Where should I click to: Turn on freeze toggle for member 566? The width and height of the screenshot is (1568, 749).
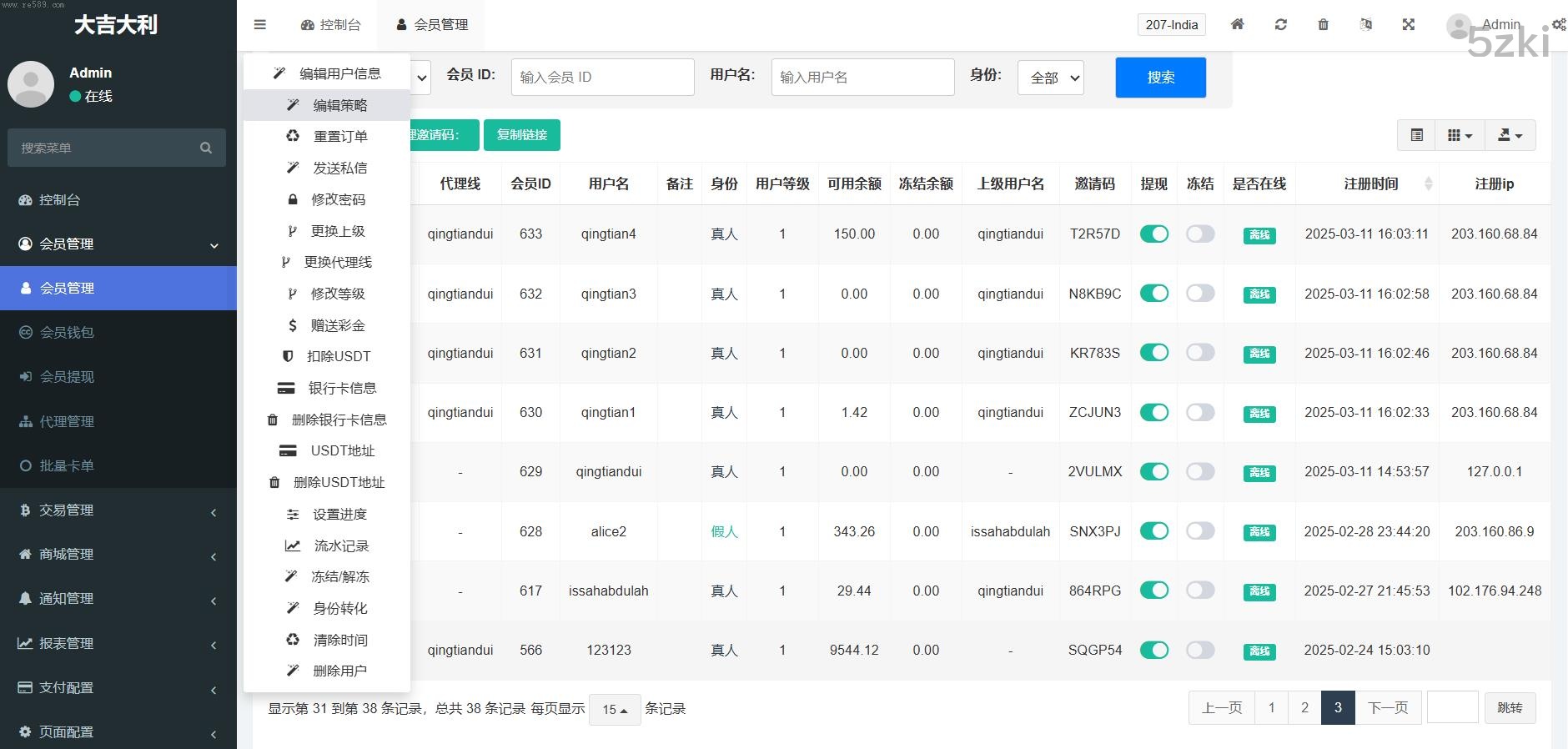point(1200,650)
